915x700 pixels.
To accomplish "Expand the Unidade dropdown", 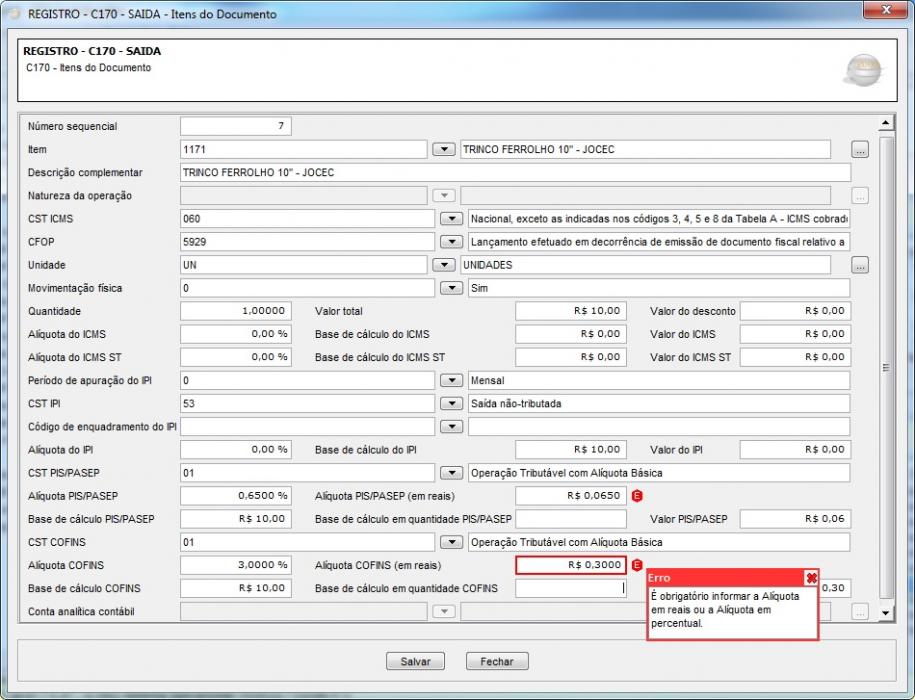I will [444, 265].
